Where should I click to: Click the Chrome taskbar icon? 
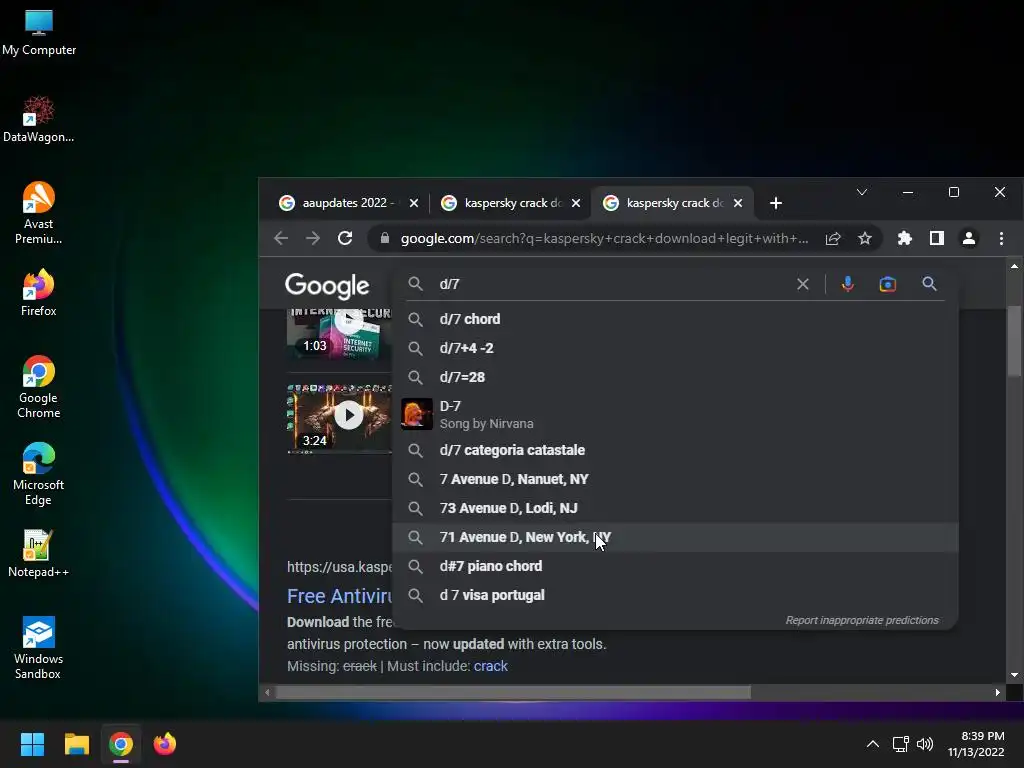(121, 744)
